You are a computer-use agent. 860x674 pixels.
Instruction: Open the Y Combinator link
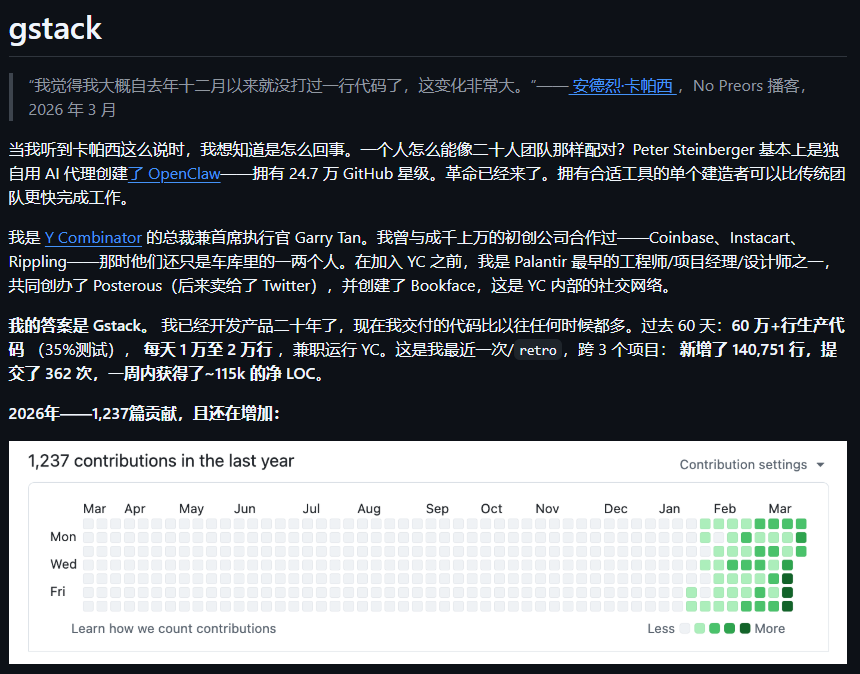(93, 238)
